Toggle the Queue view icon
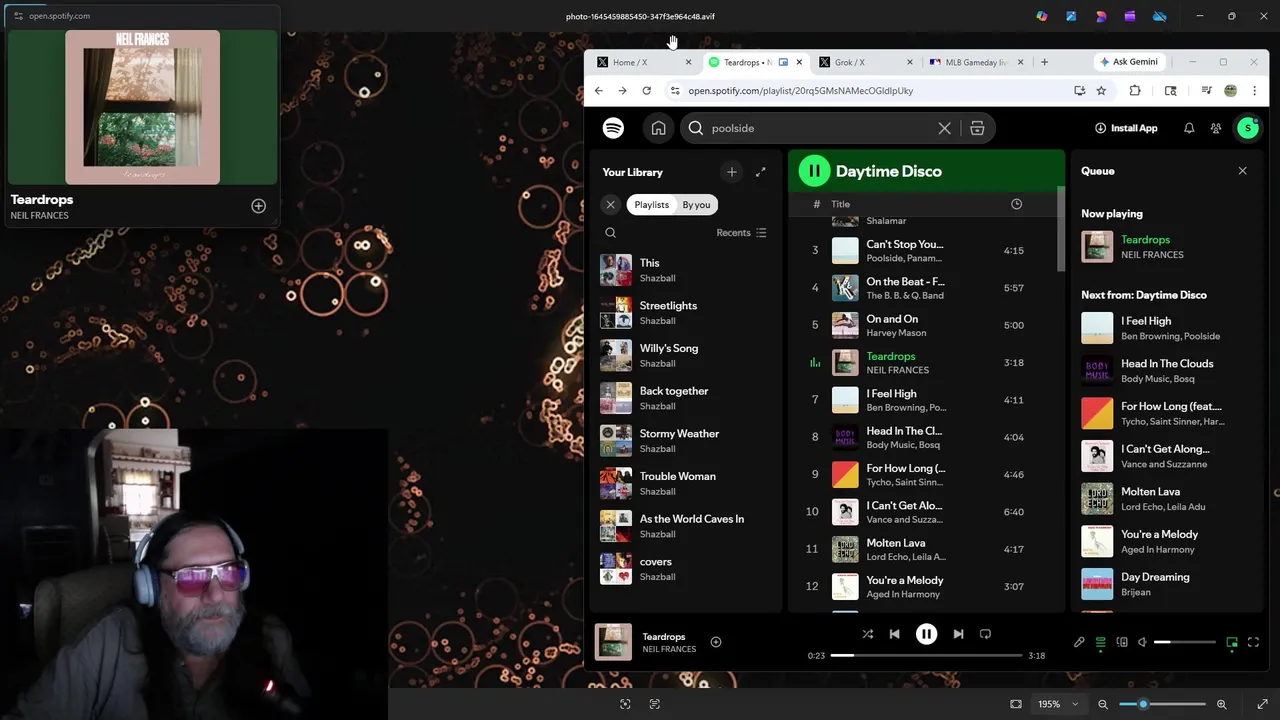The width and height of the screenshot is (1280, 720). click(x=1100, y=643)
